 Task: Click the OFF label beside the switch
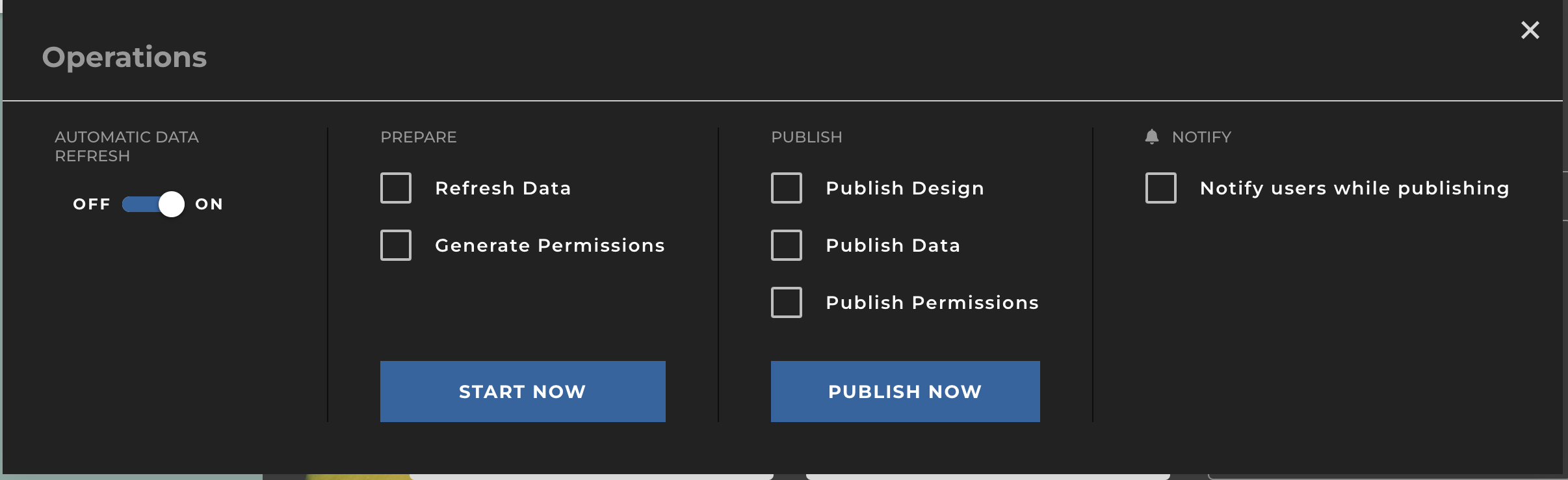[x=92, y=204]
